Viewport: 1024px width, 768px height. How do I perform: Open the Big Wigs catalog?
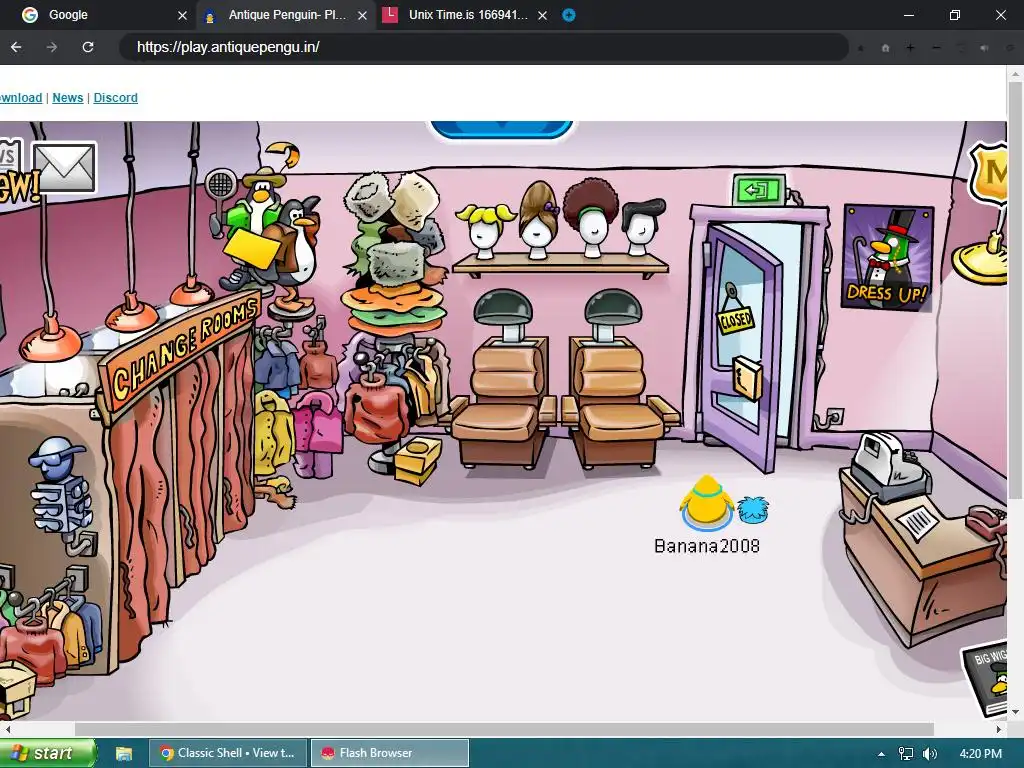[986, 679]
